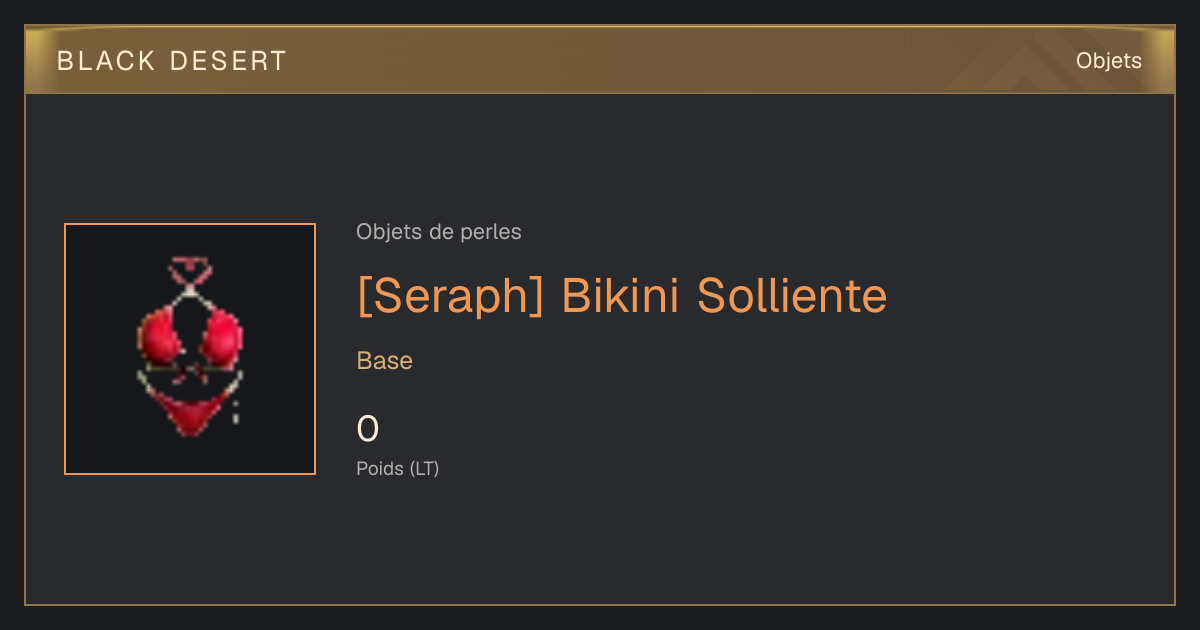Click the word BLACK in the header title
The image size is (1200, 630).
point(106,61)
